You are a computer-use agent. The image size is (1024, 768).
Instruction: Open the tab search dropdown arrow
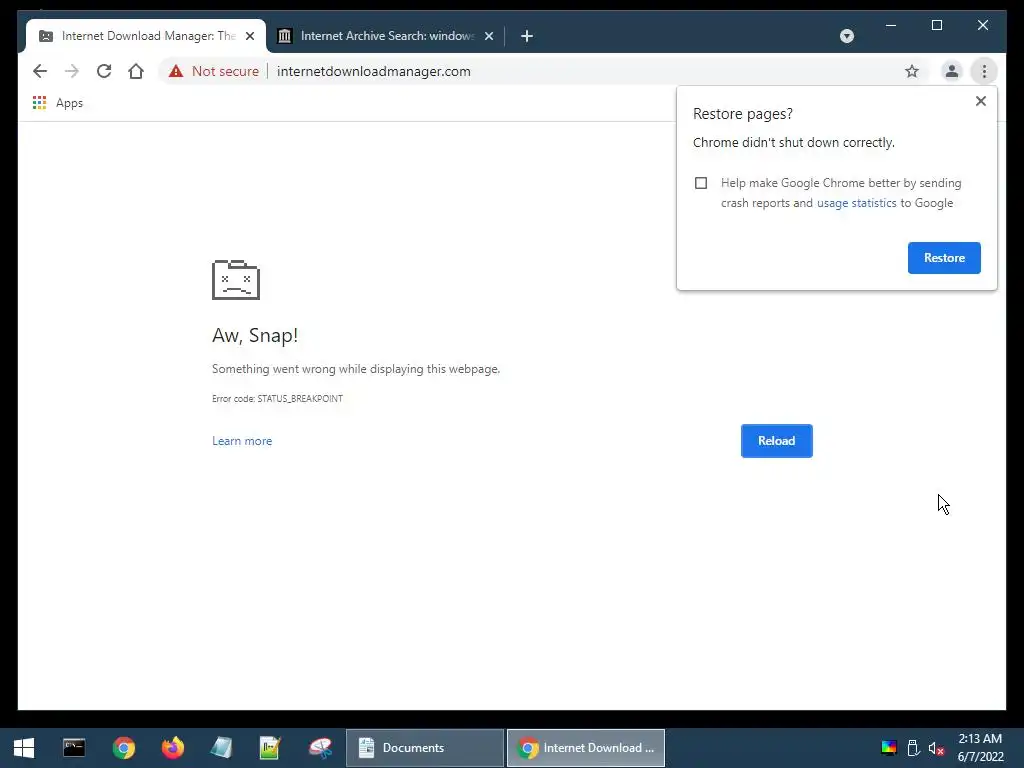[846, 36]
